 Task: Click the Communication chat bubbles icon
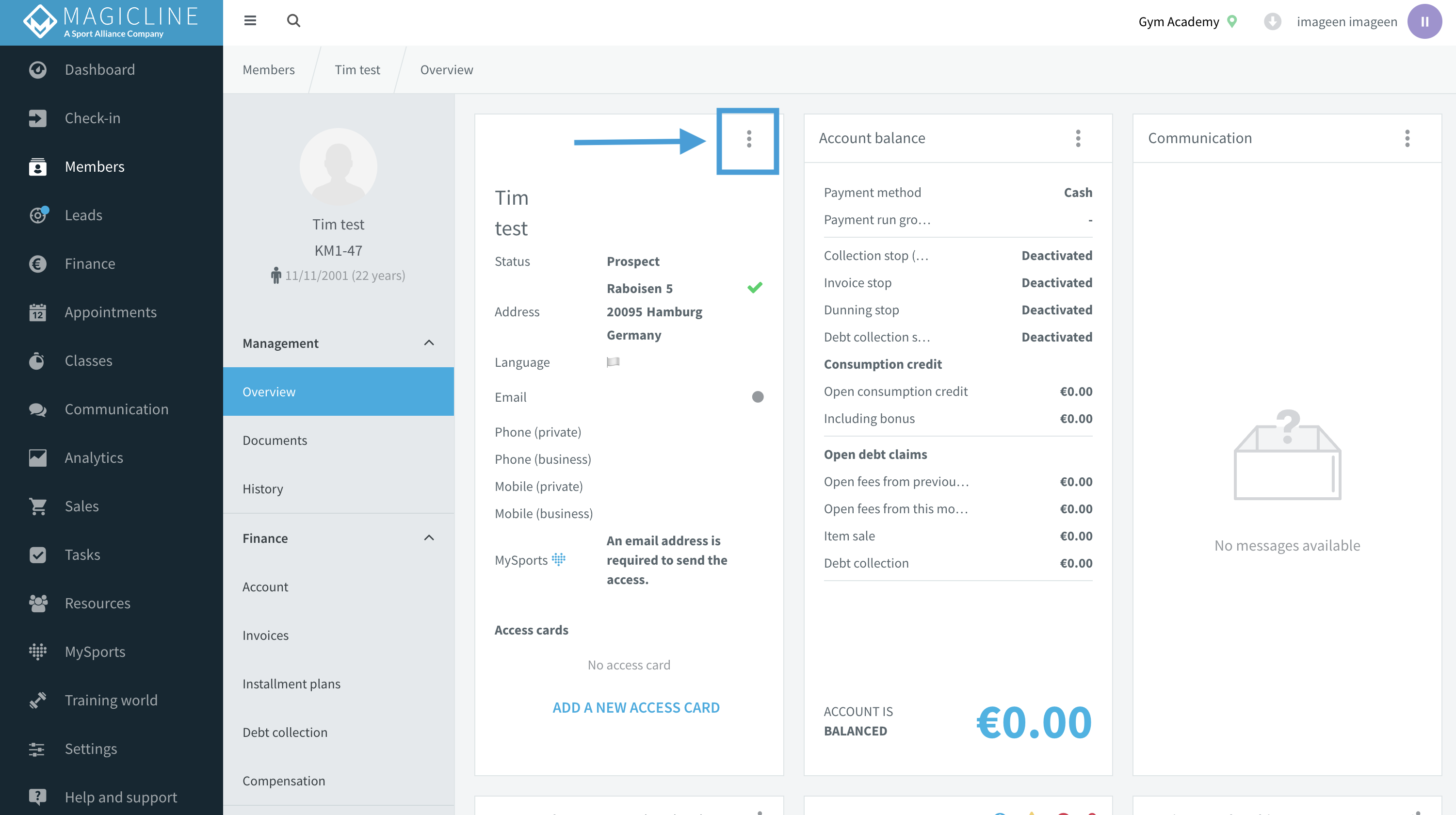click(38, 409)
